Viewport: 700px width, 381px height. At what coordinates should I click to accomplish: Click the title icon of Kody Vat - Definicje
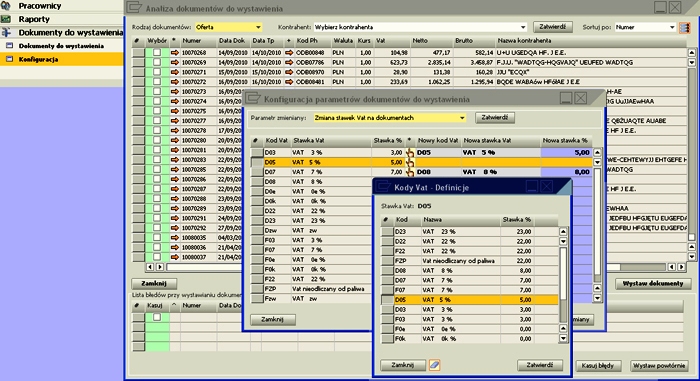(382, 187)
